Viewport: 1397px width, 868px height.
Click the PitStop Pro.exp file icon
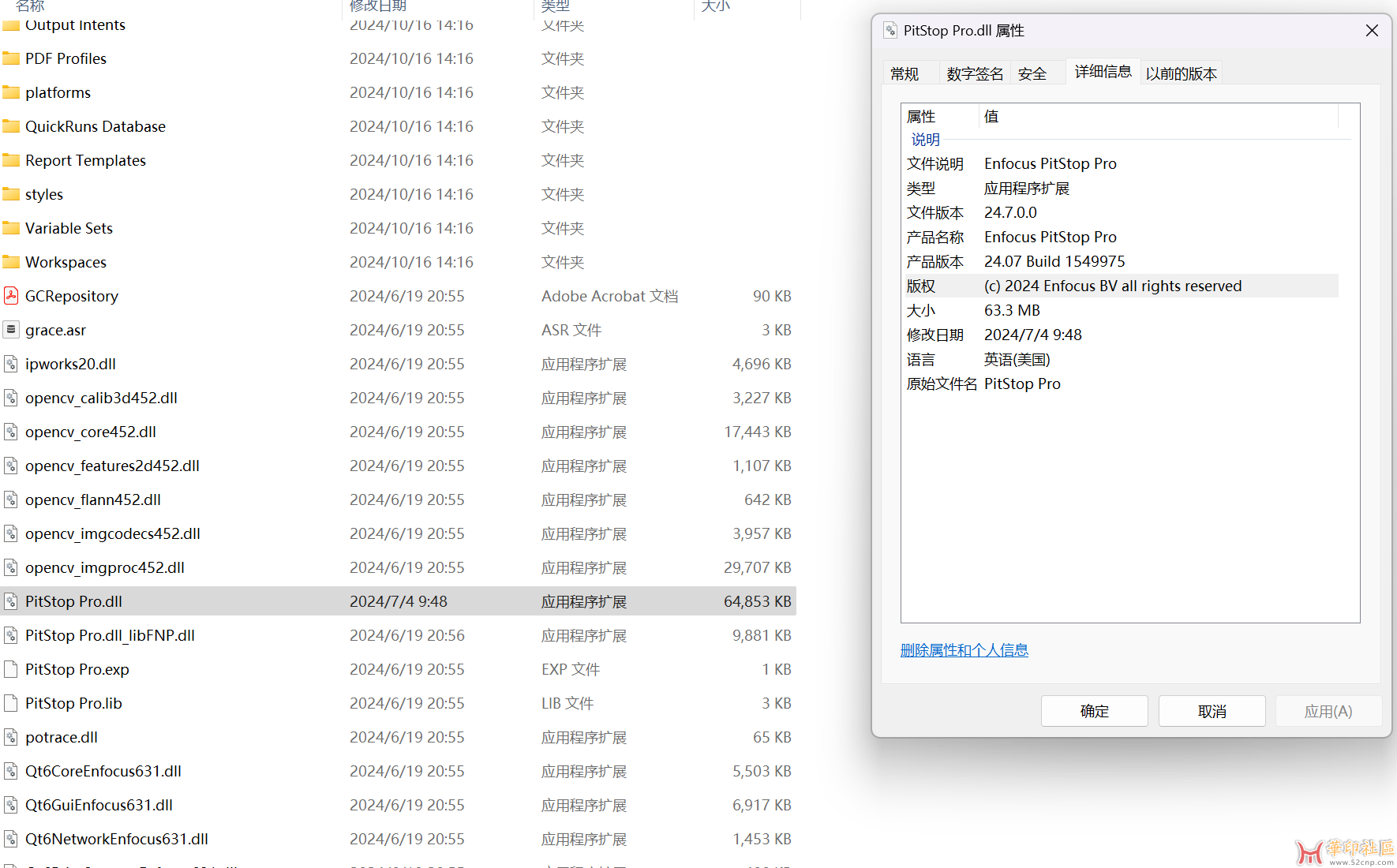[11, 669]
